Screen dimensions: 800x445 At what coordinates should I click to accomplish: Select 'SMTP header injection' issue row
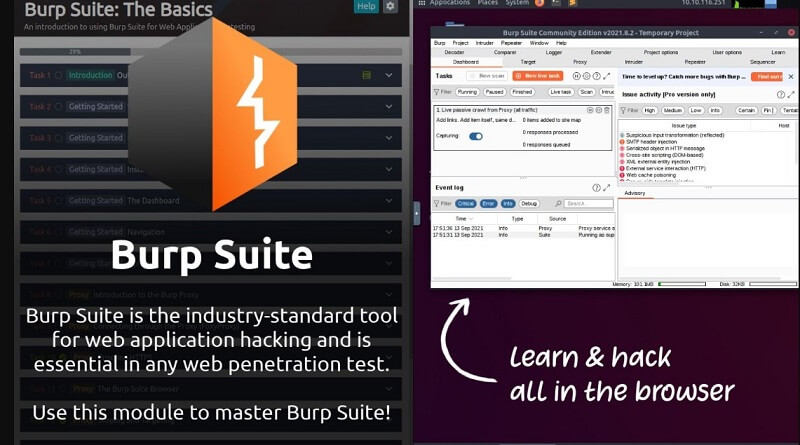(x=706, y=142)
